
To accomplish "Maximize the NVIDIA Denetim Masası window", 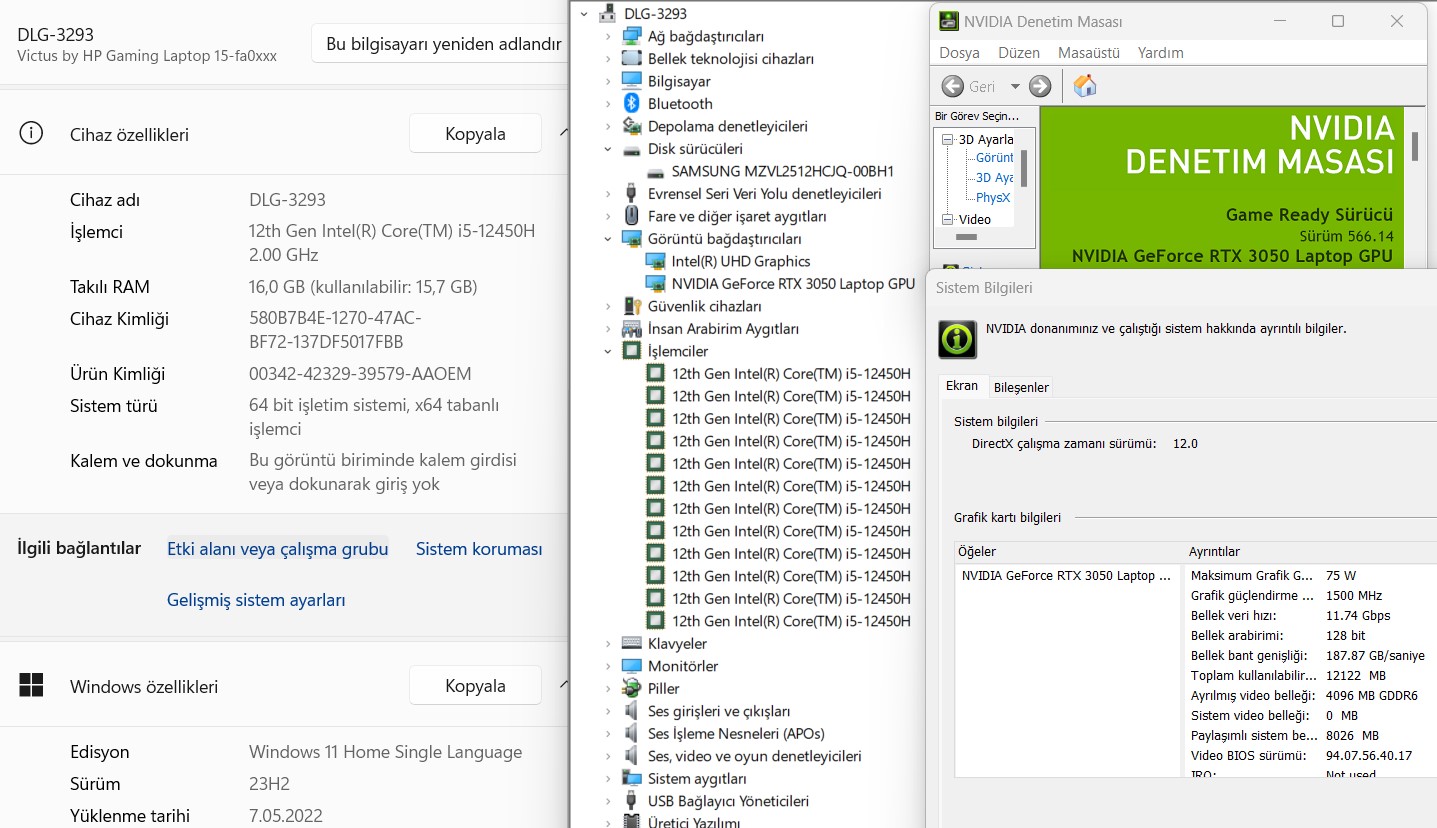I will click(x=1338, y=21).
